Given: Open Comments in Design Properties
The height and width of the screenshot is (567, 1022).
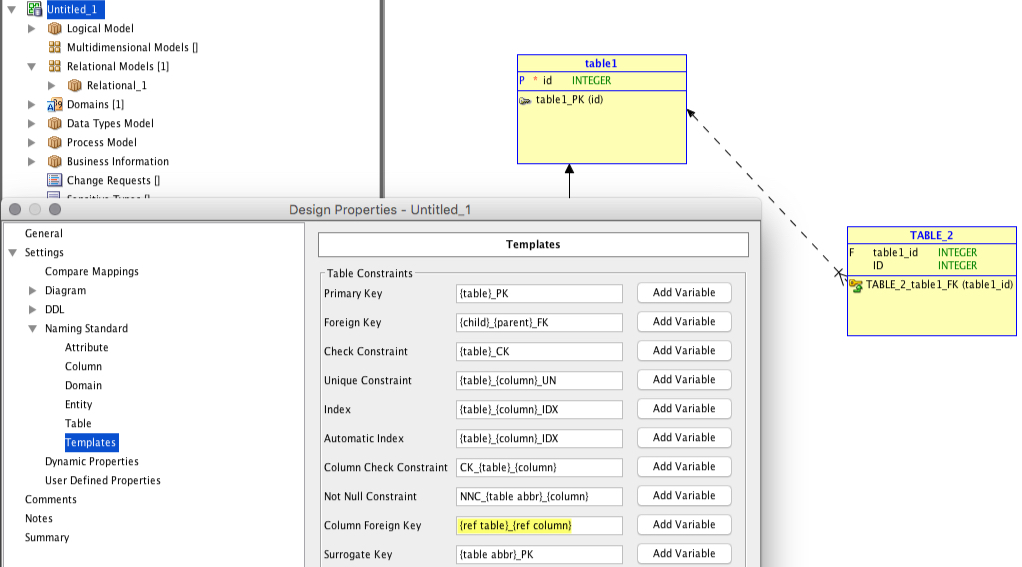Looking at the screenshot, I should (51, 499).
